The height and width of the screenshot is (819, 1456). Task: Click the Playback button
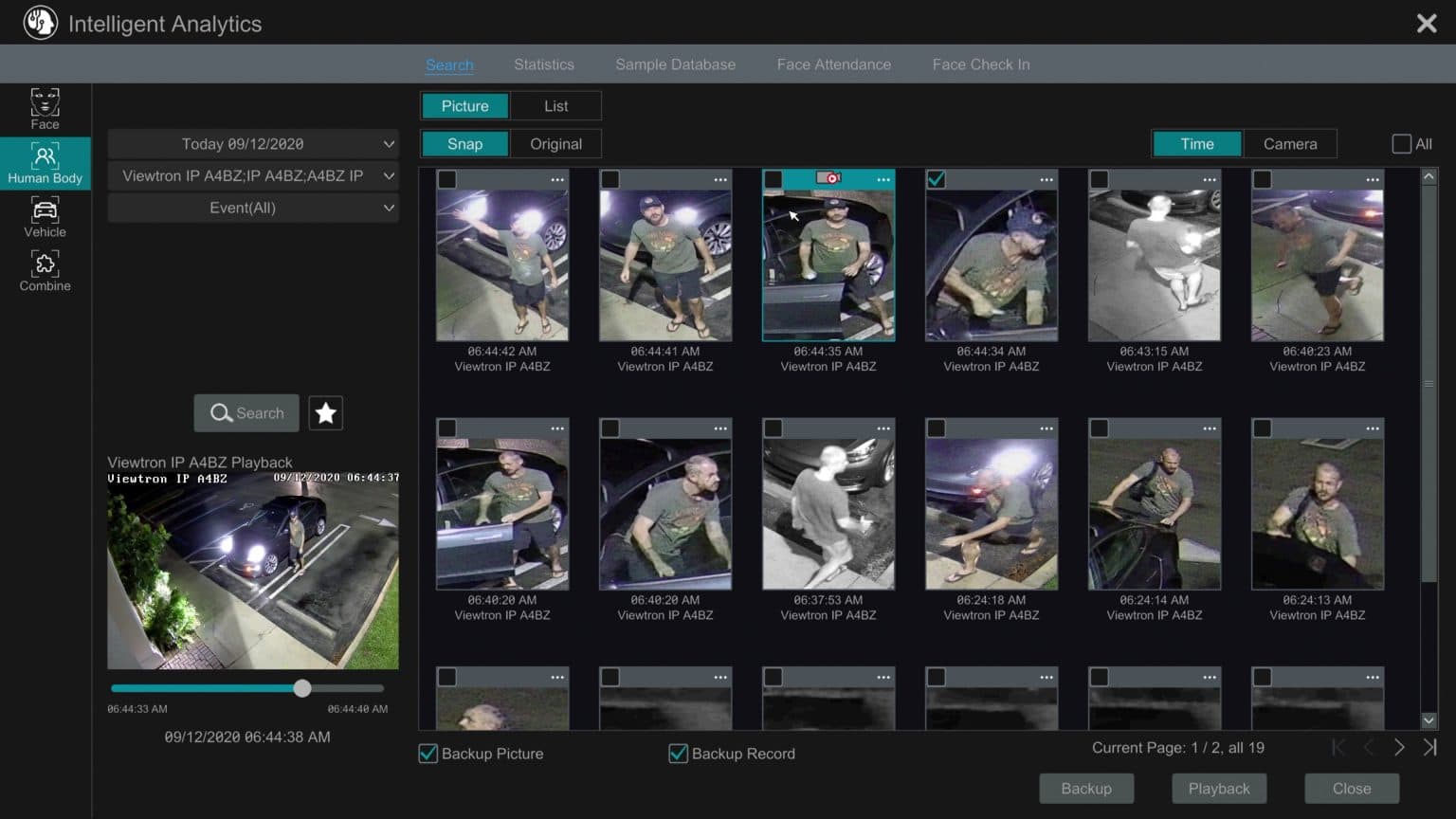pyautogui.click(x=1218, y=789)
